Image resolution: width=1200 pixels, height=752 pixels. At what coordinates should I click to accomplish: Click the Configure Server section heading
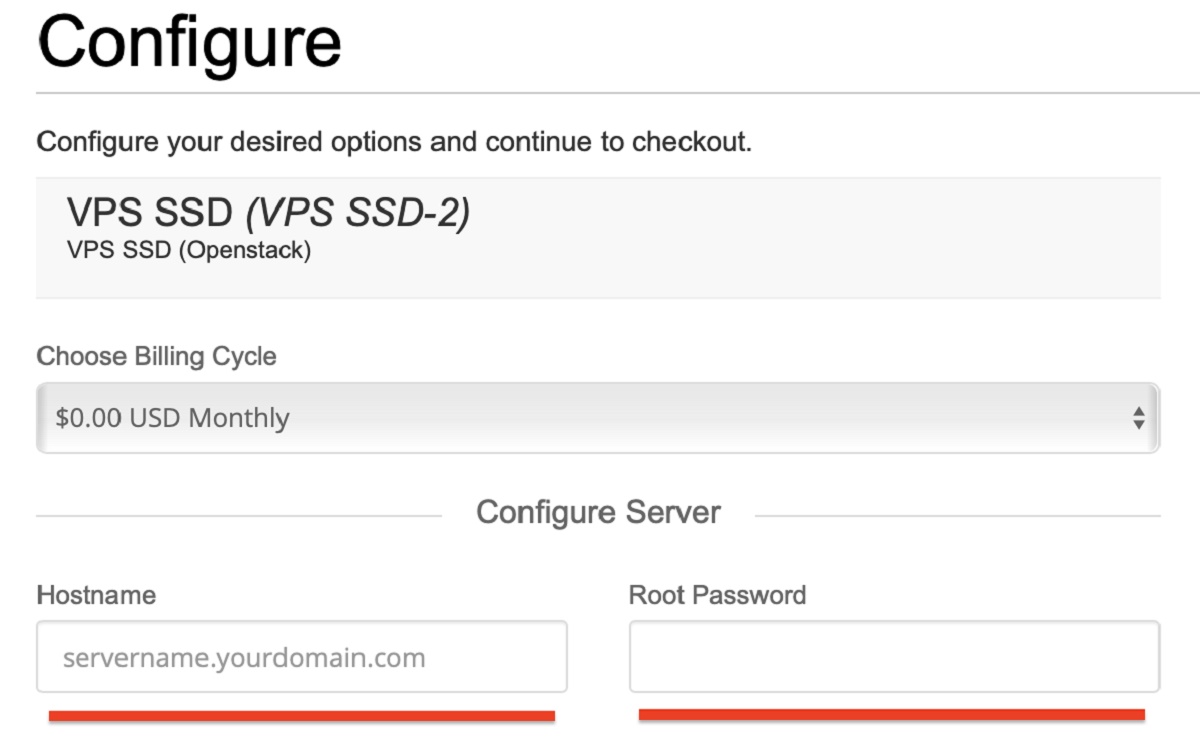click(598, 512)
